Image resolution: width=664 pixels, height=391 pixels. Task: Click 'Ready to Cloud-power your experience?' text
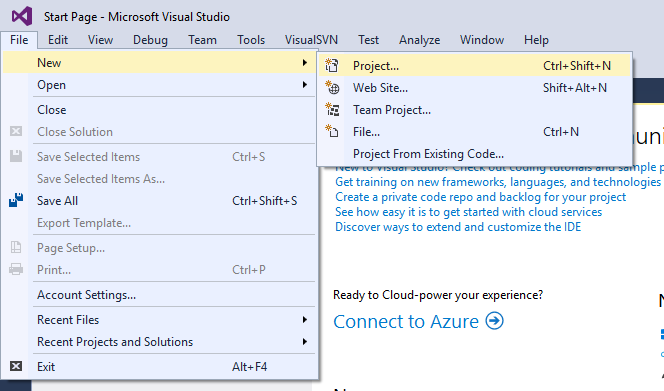[438, 295]
